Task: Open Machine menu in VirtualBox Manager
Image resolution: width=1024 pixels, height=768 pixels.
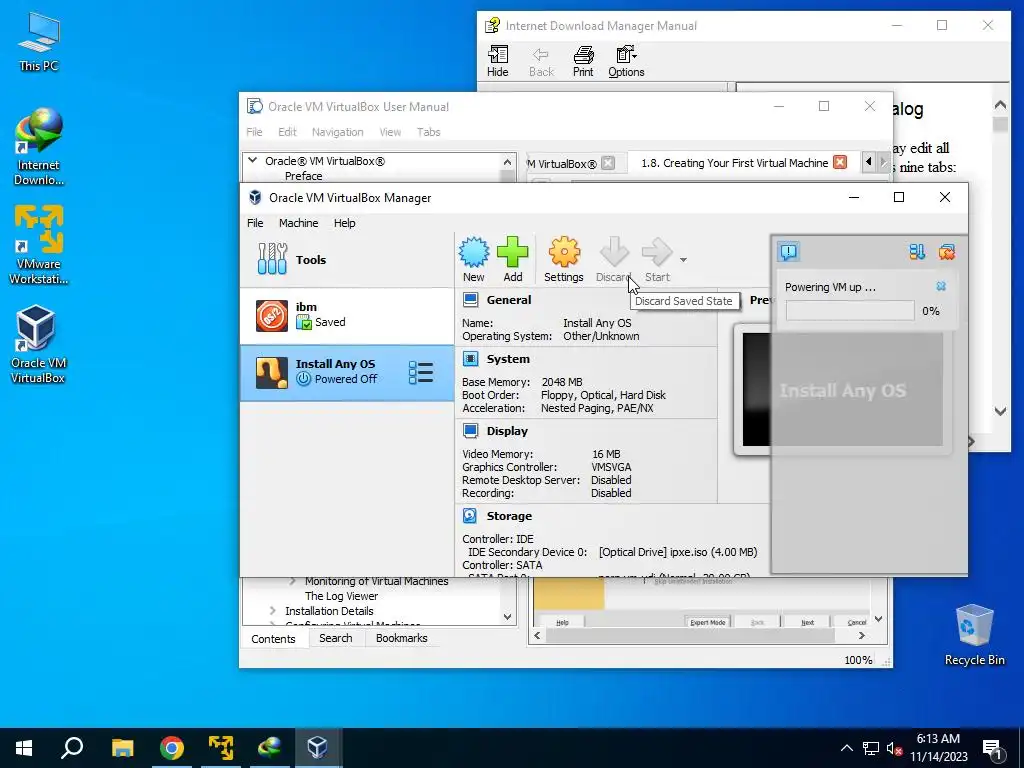Action: pos(298,223)
